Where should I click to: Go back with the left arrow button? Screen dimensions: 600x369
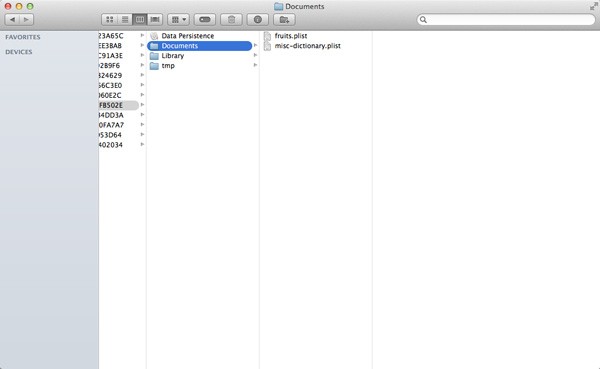[12, 20]
